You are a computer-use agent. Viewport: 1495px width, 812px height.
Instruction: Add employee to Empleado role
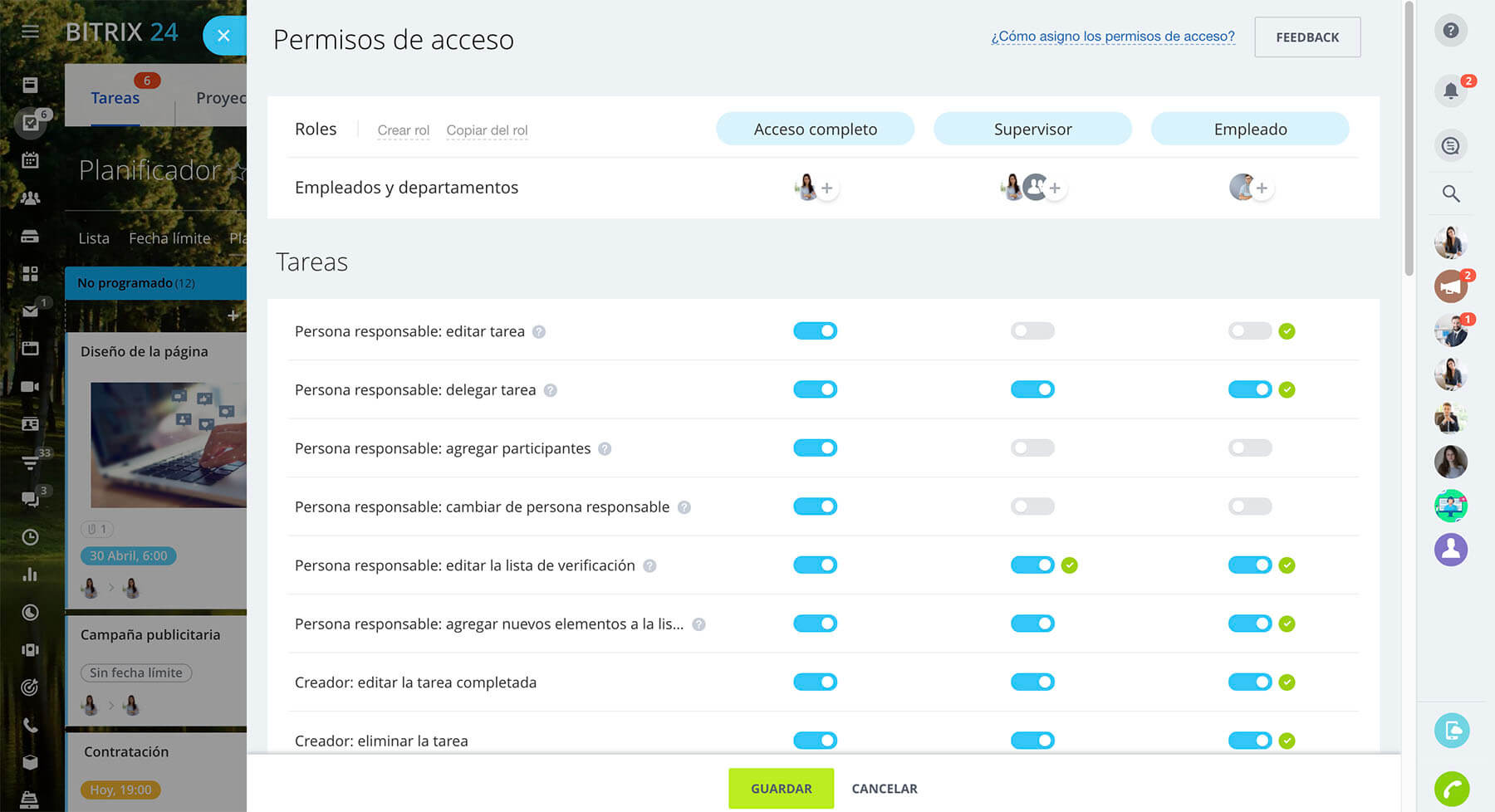1262,188
